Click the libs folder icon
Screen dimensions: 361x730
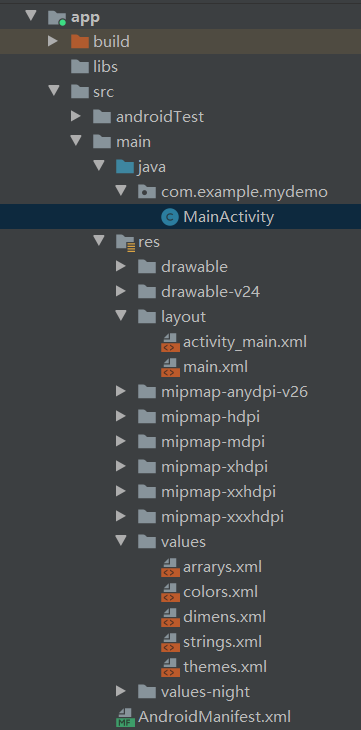click(80, 67)
